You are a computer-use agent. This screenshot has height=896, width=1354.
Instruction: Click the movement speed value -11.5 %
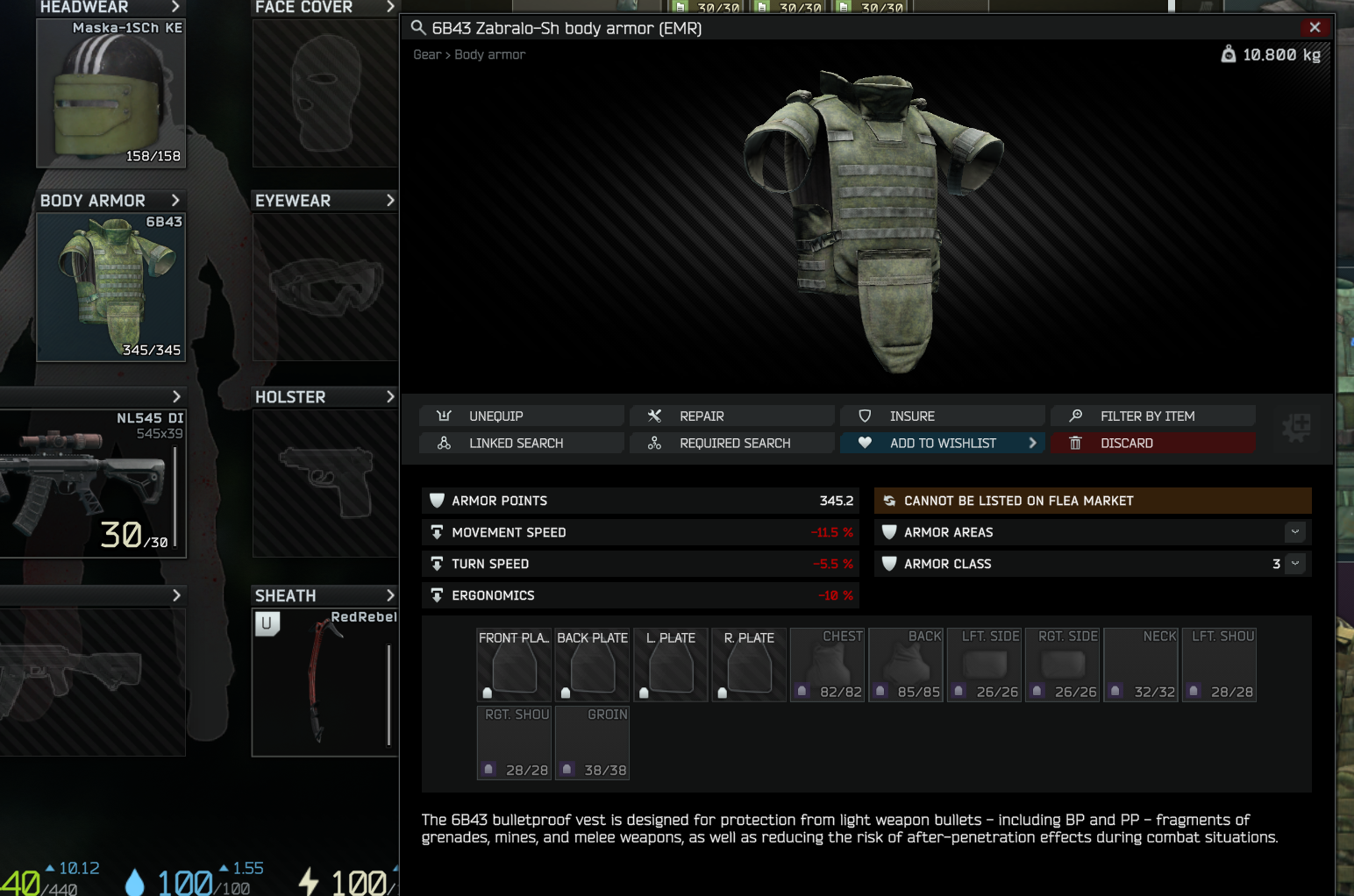[832, 532]
